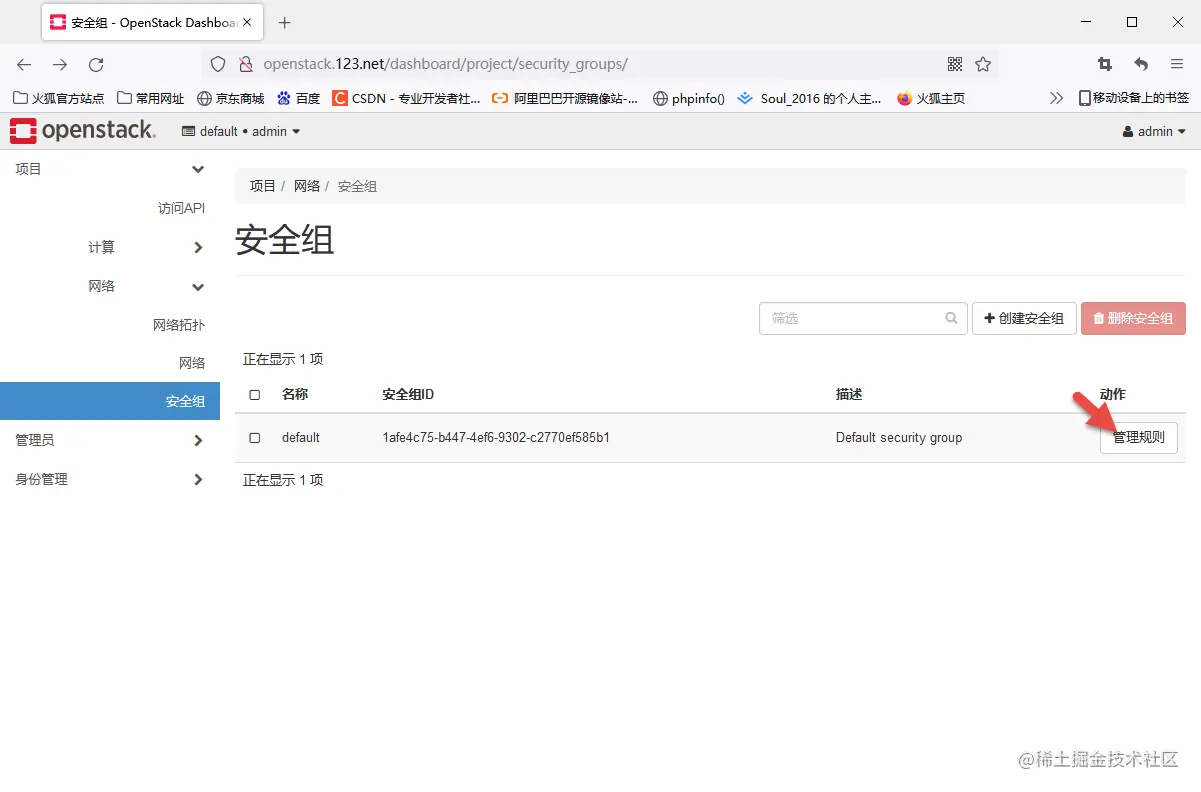Reload the page

pyautogui.click(x=96, y=63)
